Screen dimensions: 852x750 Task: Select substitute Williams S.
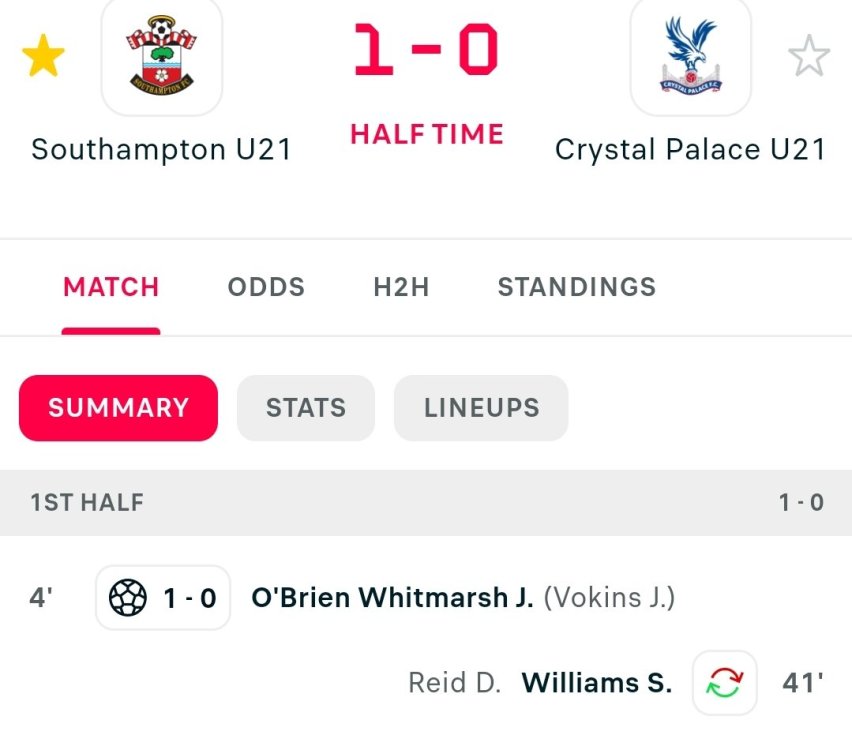click(597, 684)
